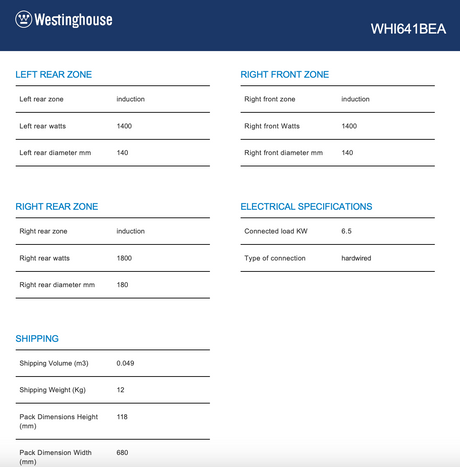Select the Shipping Volume 0.049 value
Image resolution: width=460 pixels, height=467 pixels.
[x=125, y=363]
